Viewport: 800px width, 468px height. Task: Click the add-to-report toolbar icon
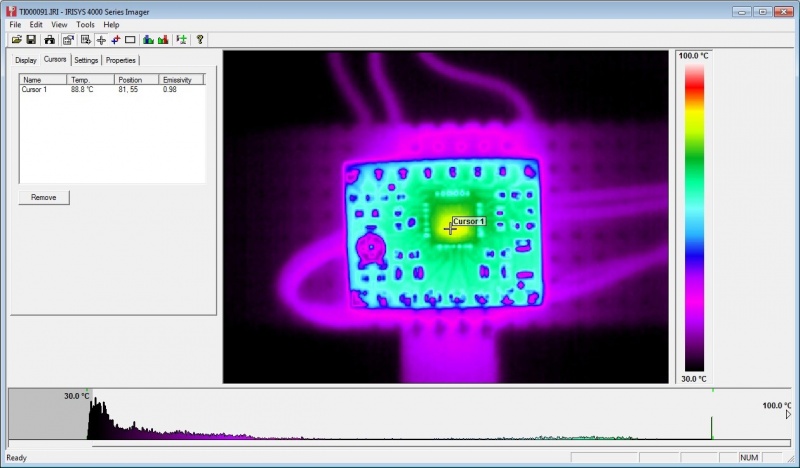[x=86, y=39]
